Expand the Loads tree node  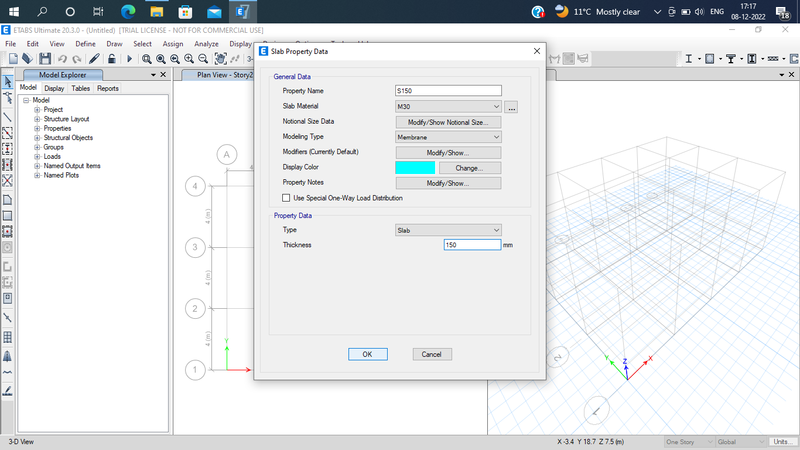37,157
